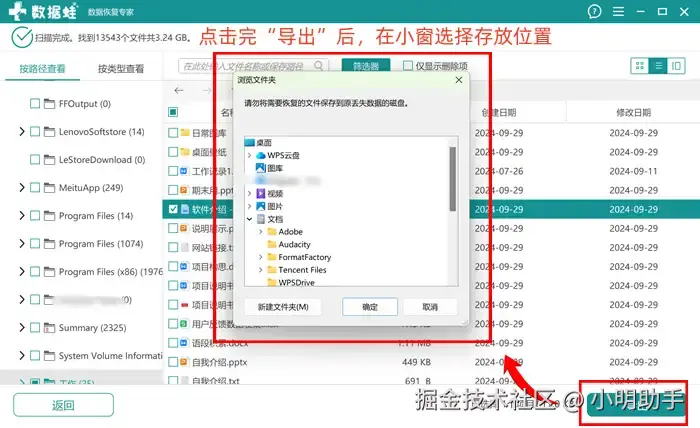This screenshot has width=700, height=428.
Task: Expand System Volume Information node
Action: click(21, 356)
